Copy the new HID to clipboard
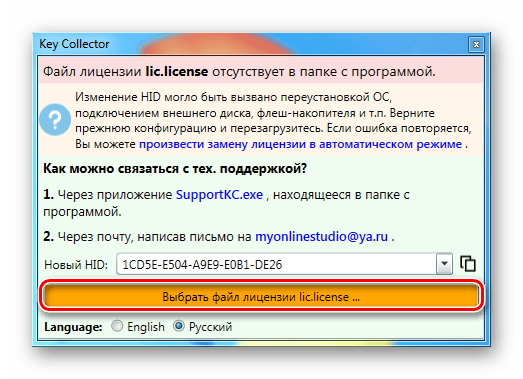The height and width of the screenshot is (379, 523). [468, 264]
